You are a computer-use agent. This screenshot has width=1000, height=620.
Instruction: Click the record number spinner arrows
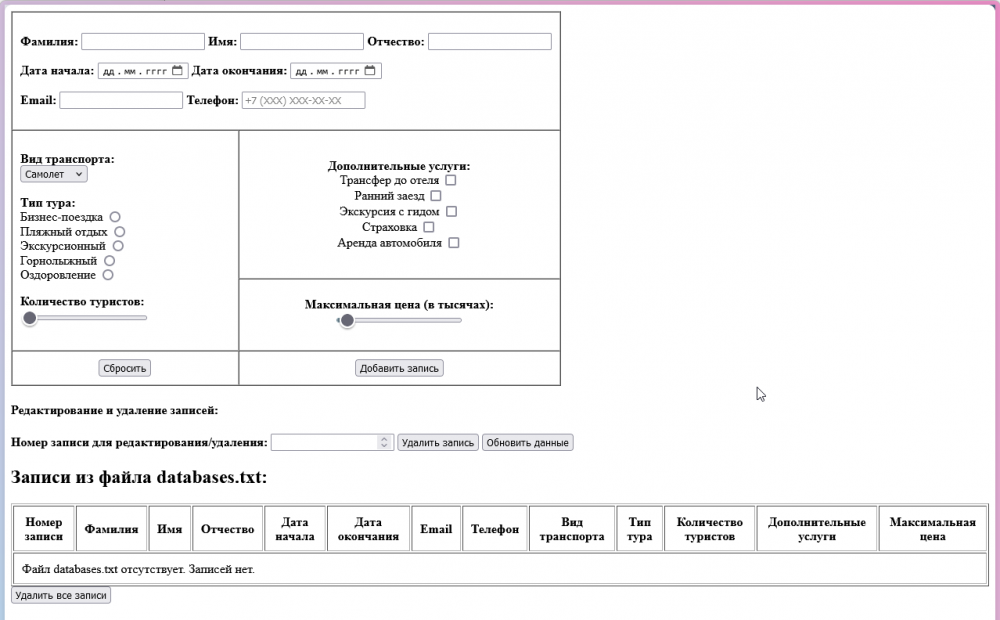(385, 442)
